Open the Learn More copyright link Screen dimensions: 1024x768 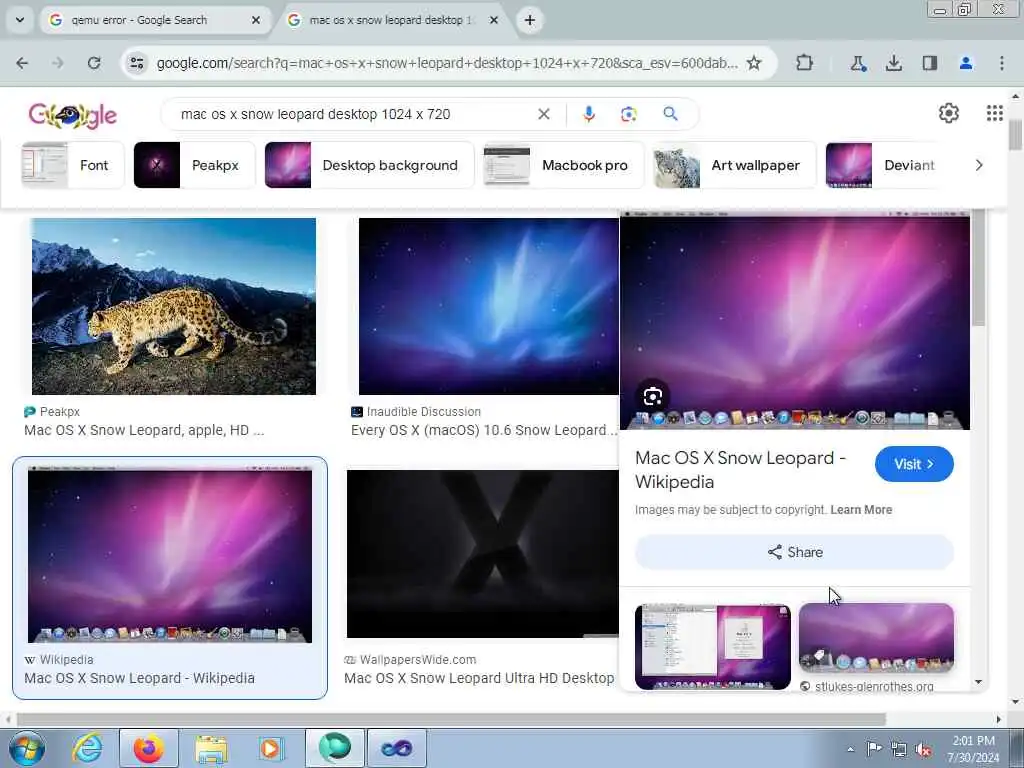(861, 510)
